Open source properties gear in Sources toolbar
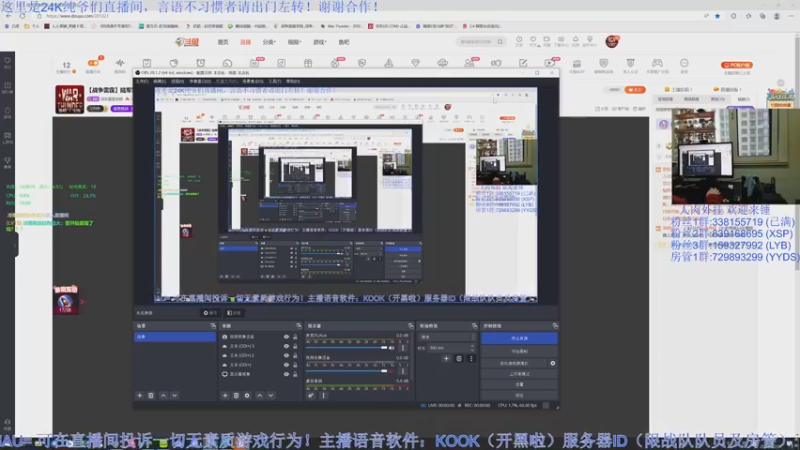The height and width of the screenshot is (450, 800). point(247,395)
